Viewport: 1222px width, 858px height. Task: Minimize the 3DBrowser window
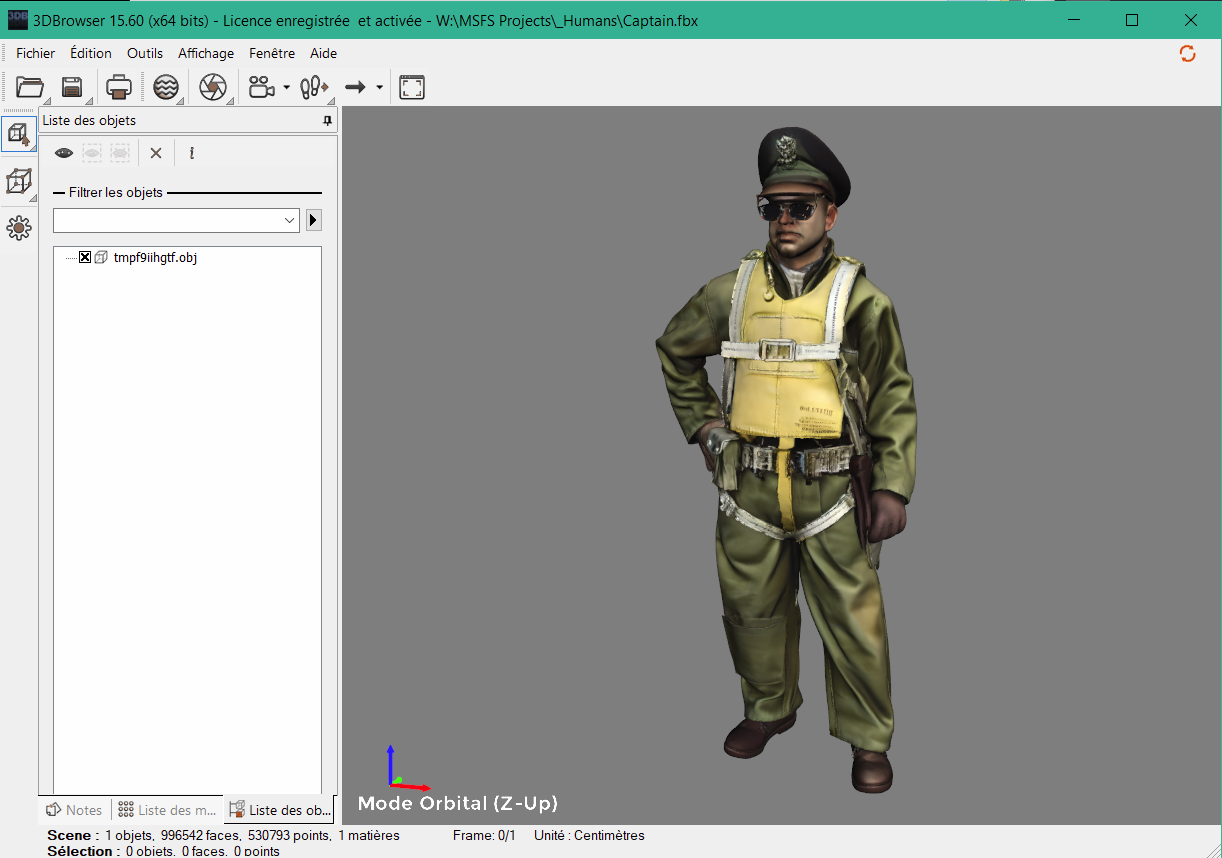pyautogui.click(x=1073, y=20)
